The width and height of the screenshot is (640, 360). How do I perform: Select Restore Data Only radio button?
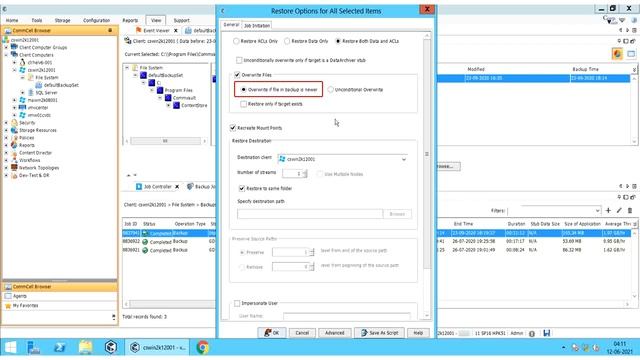[287, 41]
